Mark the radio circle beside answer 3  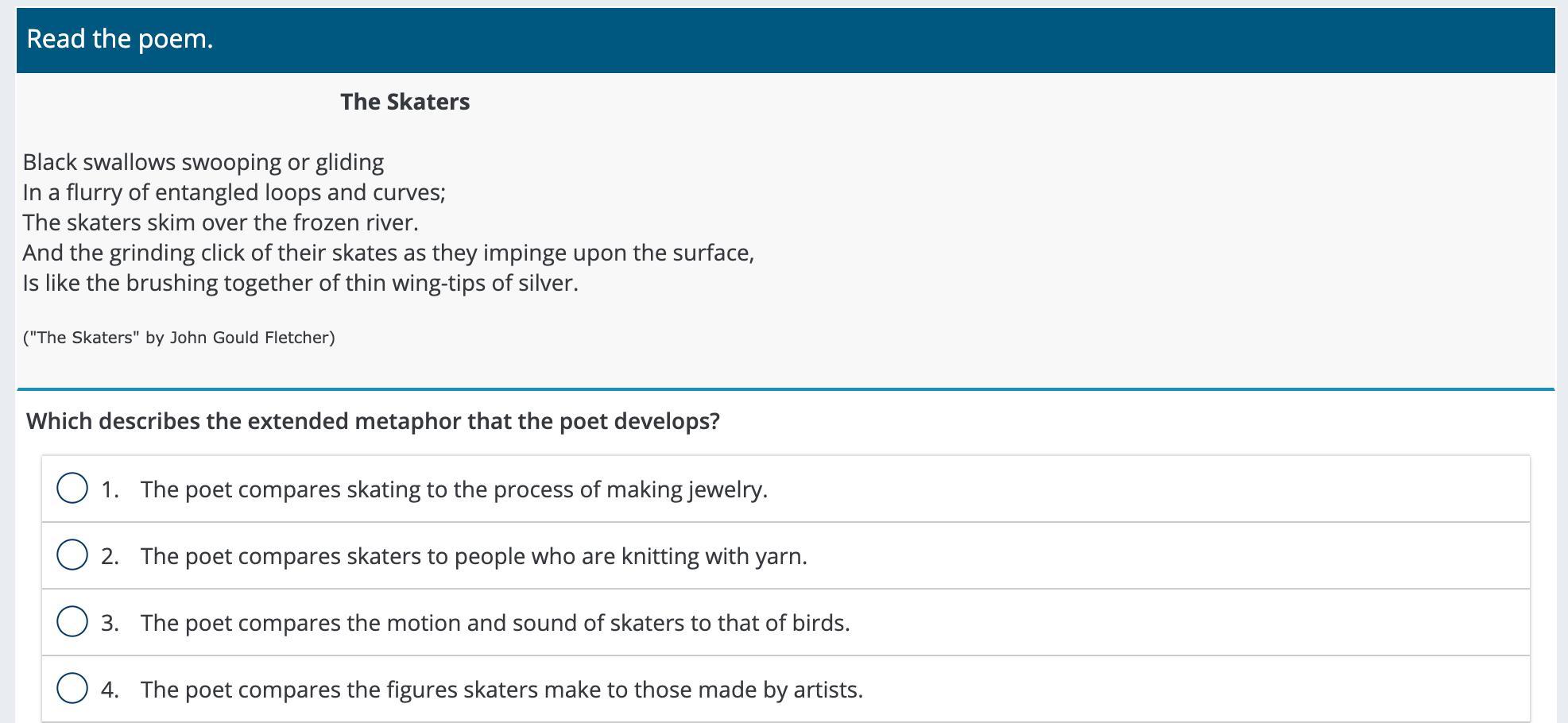pos(72,622)
